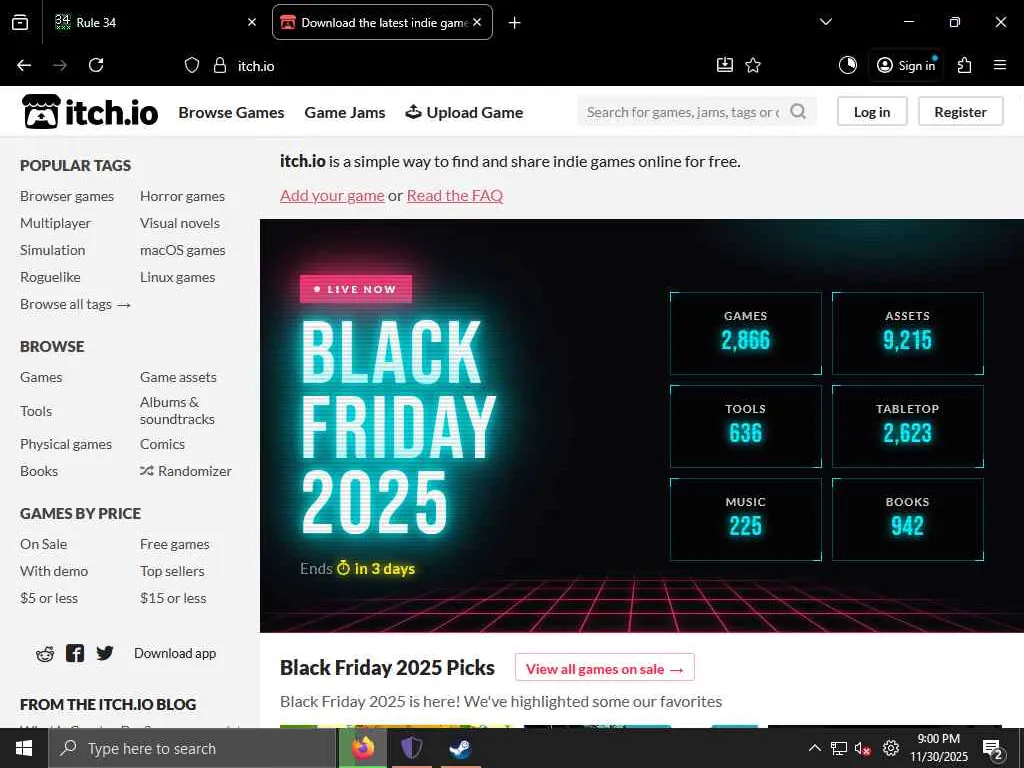Open Albums & soundtracks category
The height and width of the screenshot is (768, 1024).
[177, 410]
